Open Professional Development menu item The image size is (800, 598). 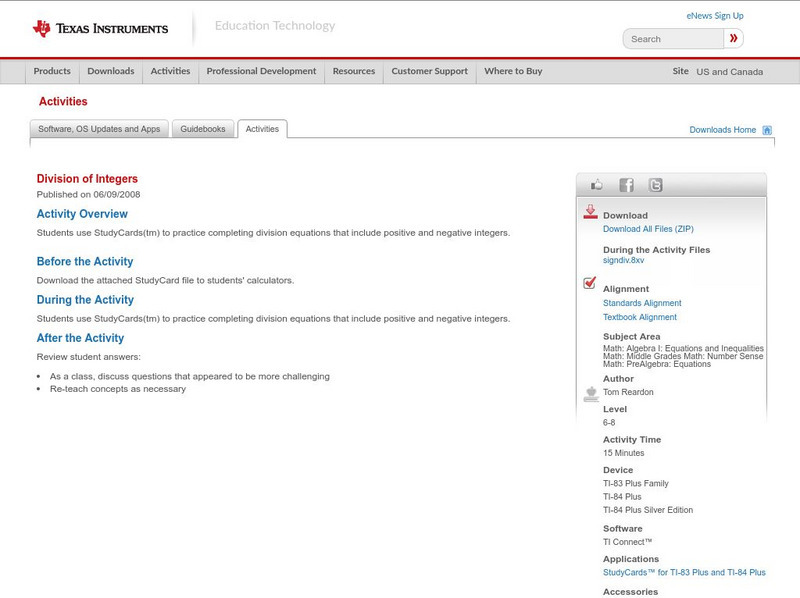tap(261, 71)
